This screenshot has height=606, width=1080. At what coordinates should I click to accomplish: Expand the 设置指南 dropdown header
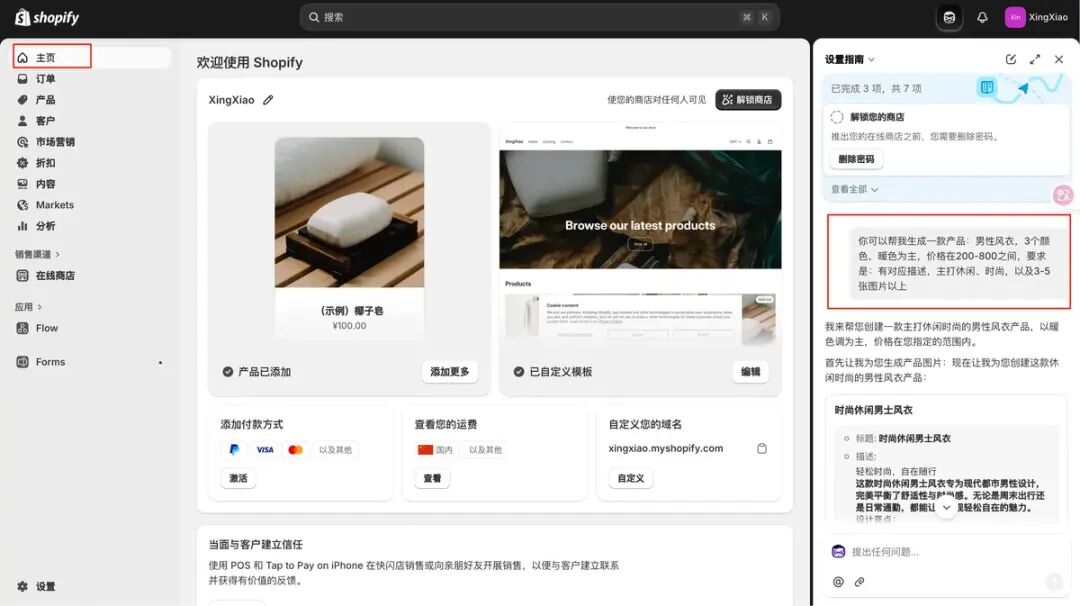(850, 60)
